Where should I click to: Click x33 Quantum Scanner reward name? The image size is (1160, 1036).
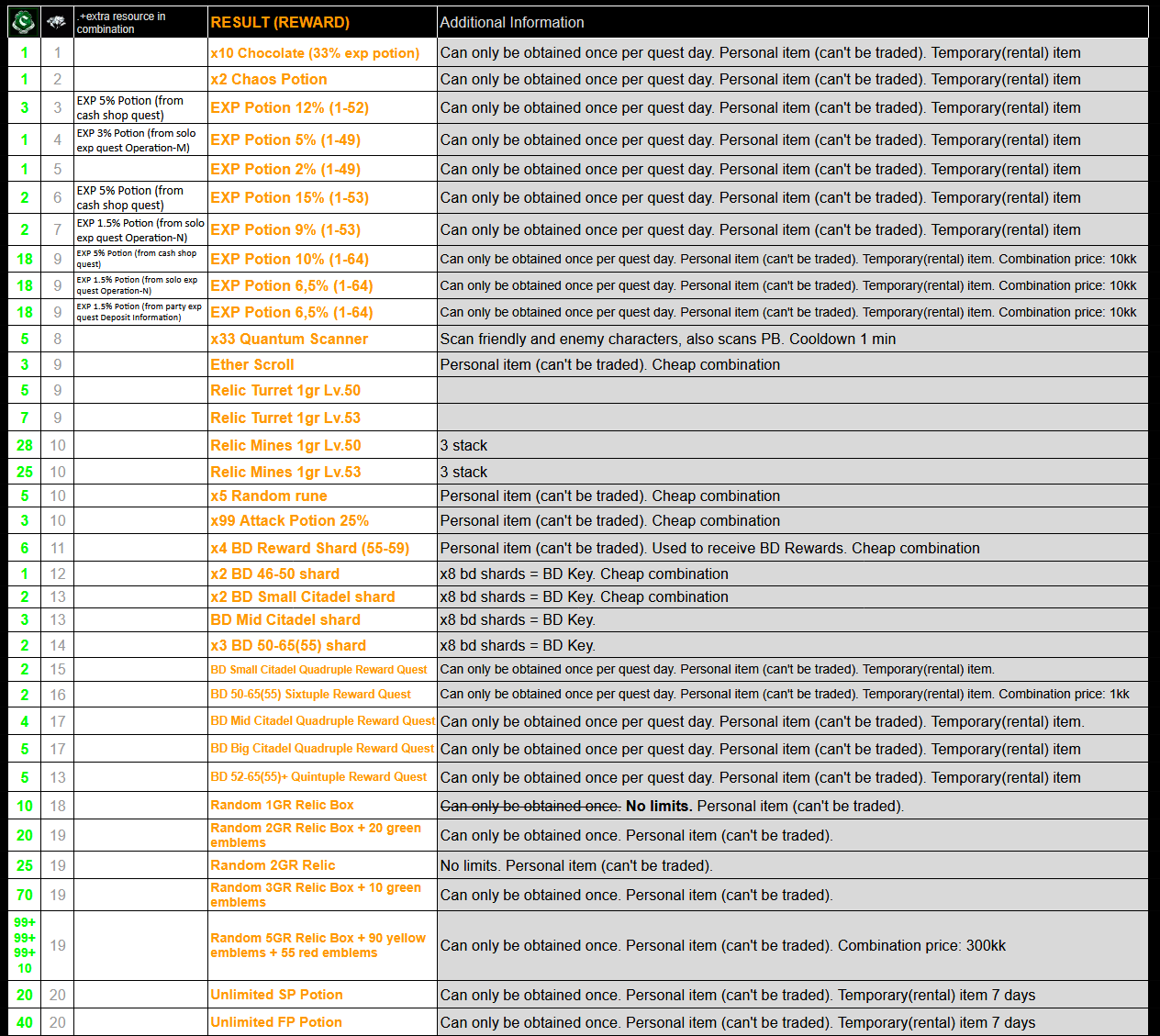[x=289, y=339]
